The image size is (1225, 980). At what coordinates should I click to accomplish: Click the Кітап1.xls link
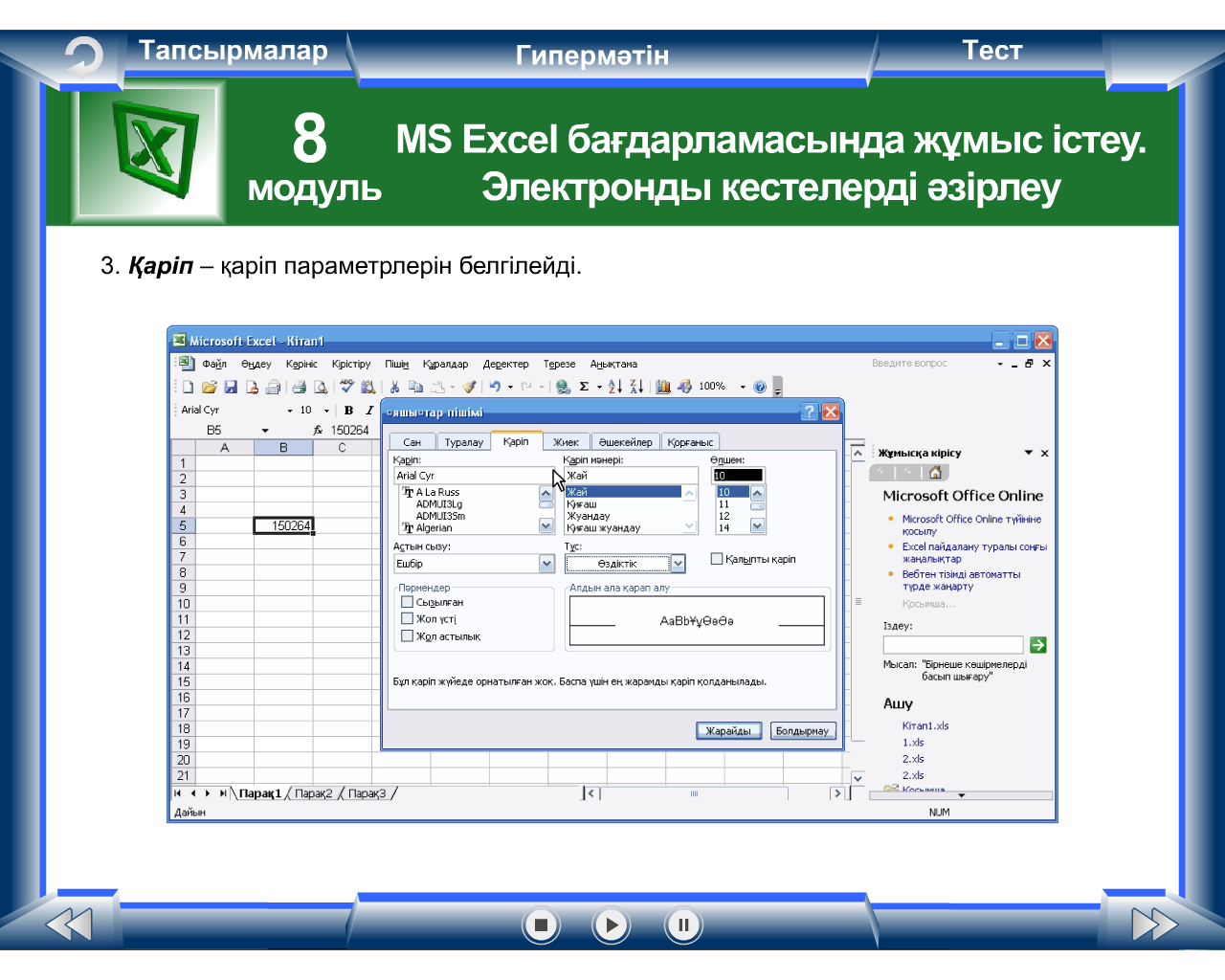924,725
